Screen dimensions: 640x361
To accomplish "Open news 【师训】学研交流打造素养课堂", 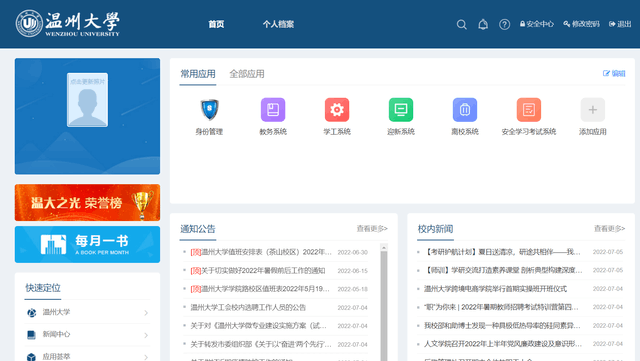I will (503, 270).
